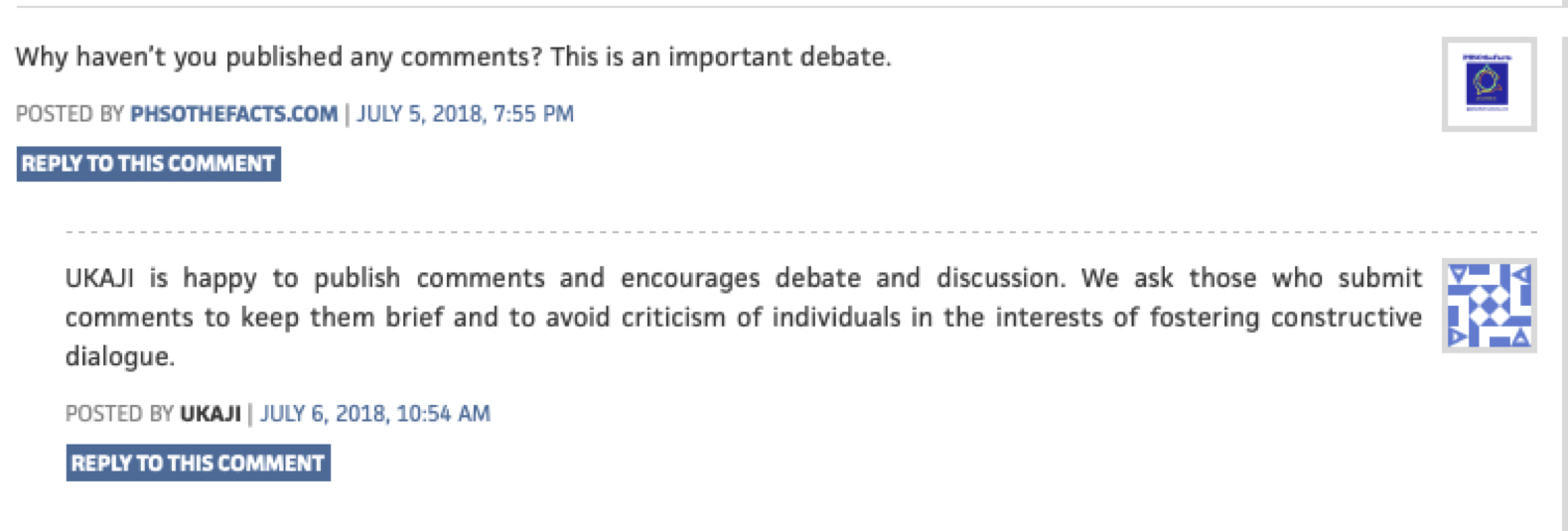The height and width of the screenshot is (531, 1568).
Task: Click the pipe divider after the UKAJI name
Action: (250, 414)
